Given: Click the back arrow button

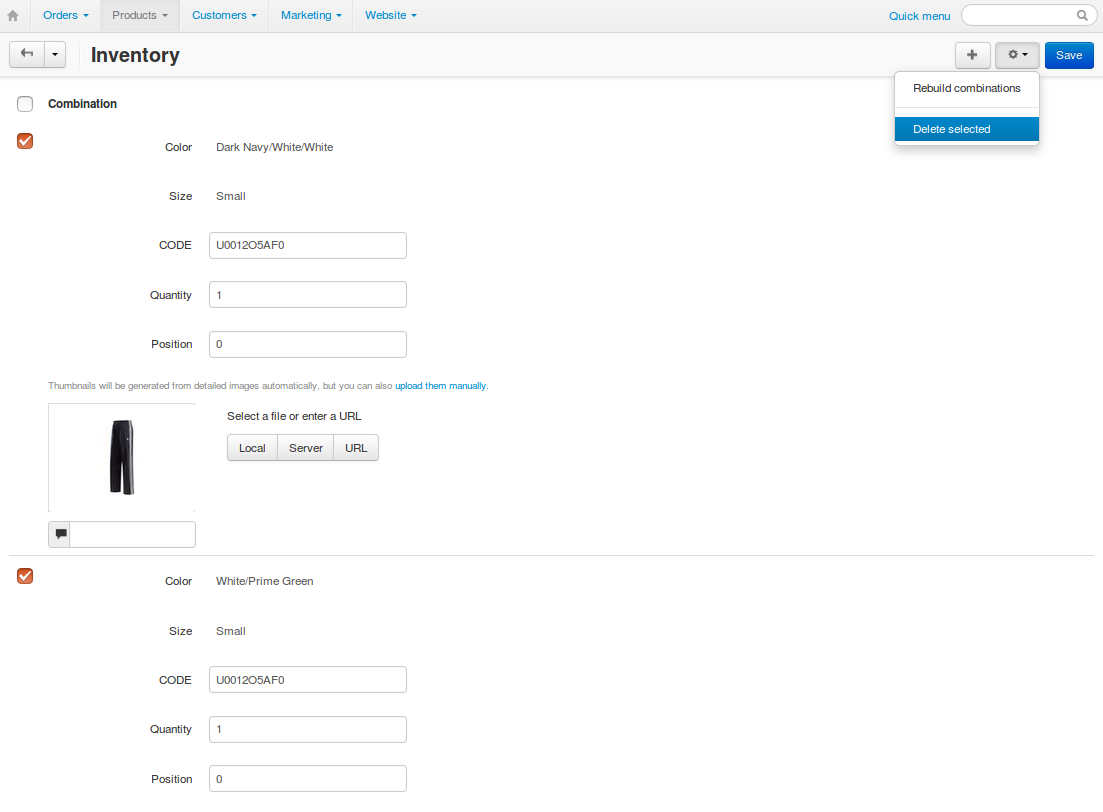Looking at the screenshot, I should [x=27, y=54].
